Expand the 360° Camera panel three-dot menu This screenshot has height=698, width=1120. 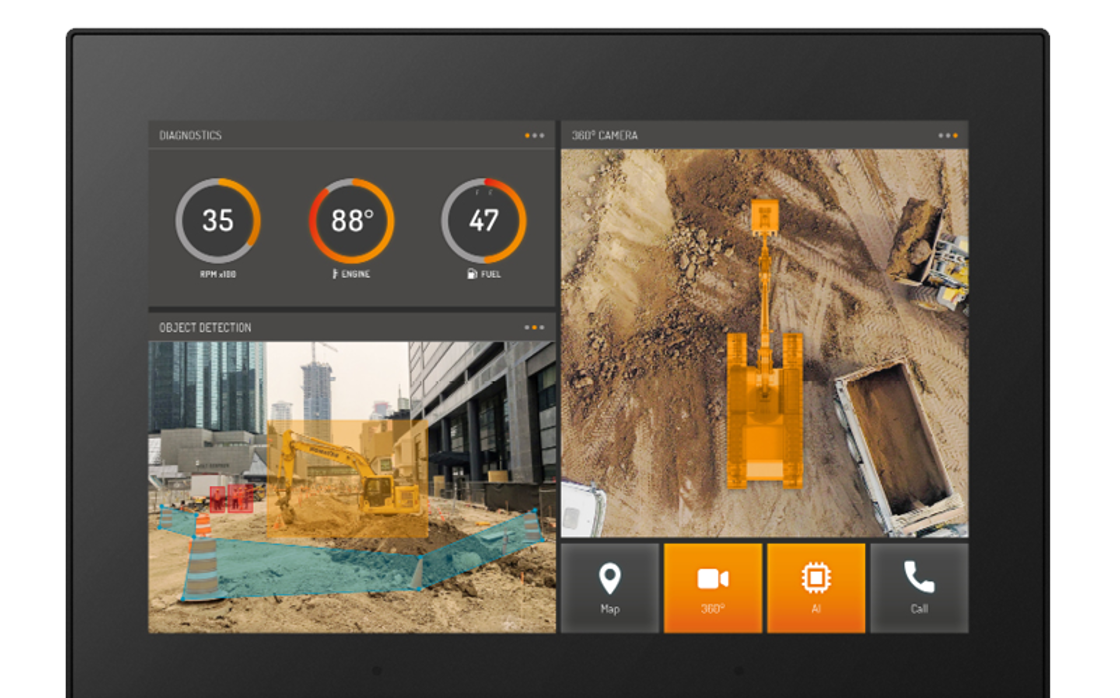coord(947,135)
